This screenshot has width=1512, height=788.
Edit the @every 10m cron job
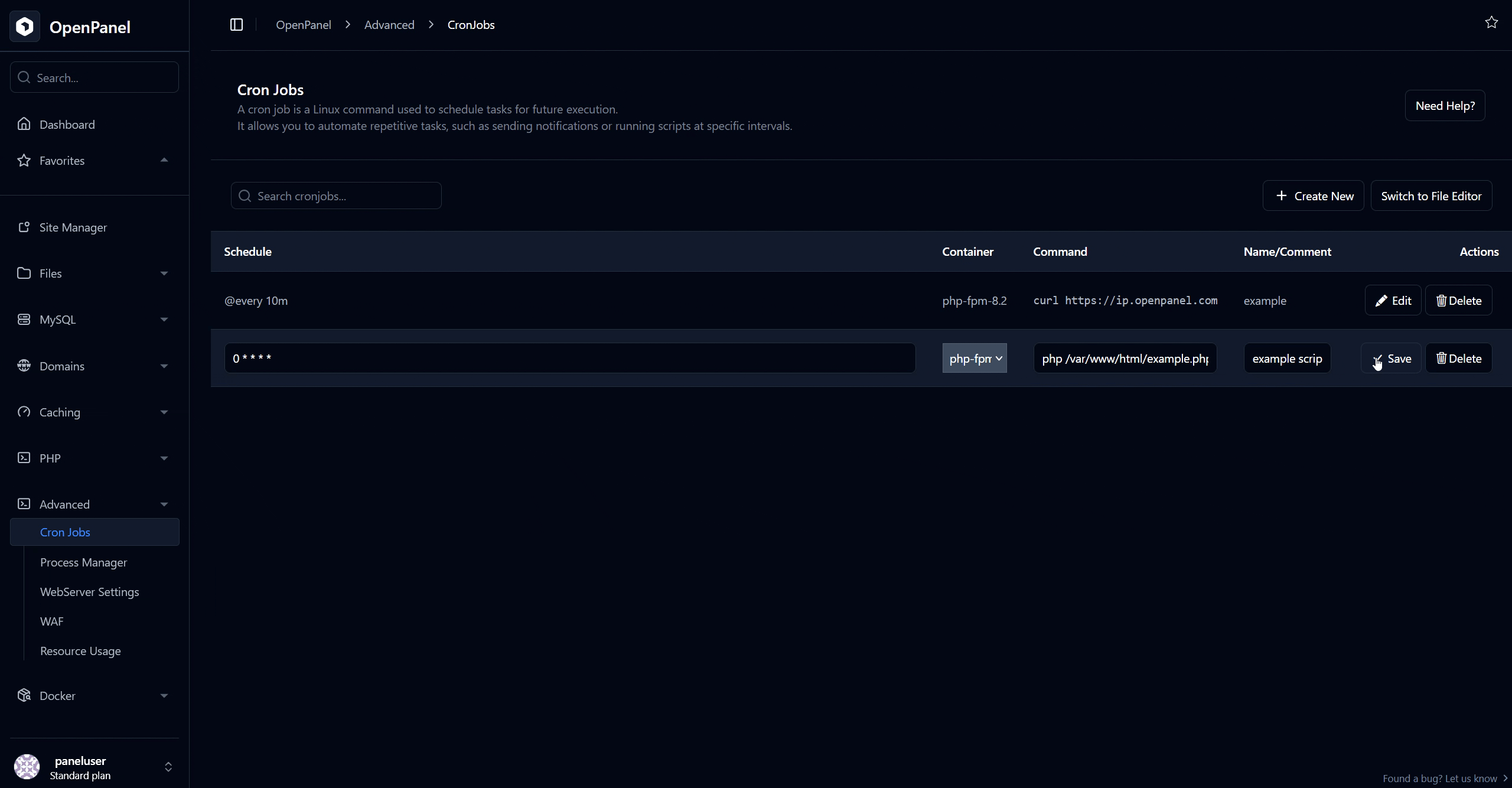(1393, 301)
